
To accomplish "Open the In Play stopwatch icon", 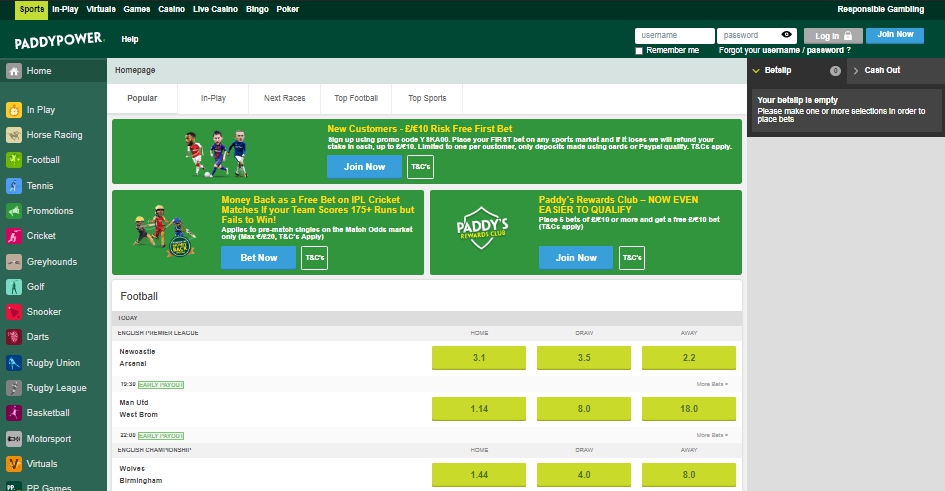I will 14,110.
